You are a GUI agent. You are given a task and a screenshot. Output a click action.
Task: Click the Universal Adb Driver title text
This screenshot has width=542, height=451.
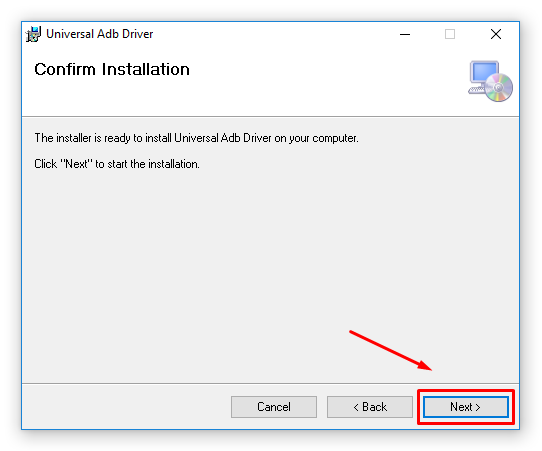coord(100,34)
